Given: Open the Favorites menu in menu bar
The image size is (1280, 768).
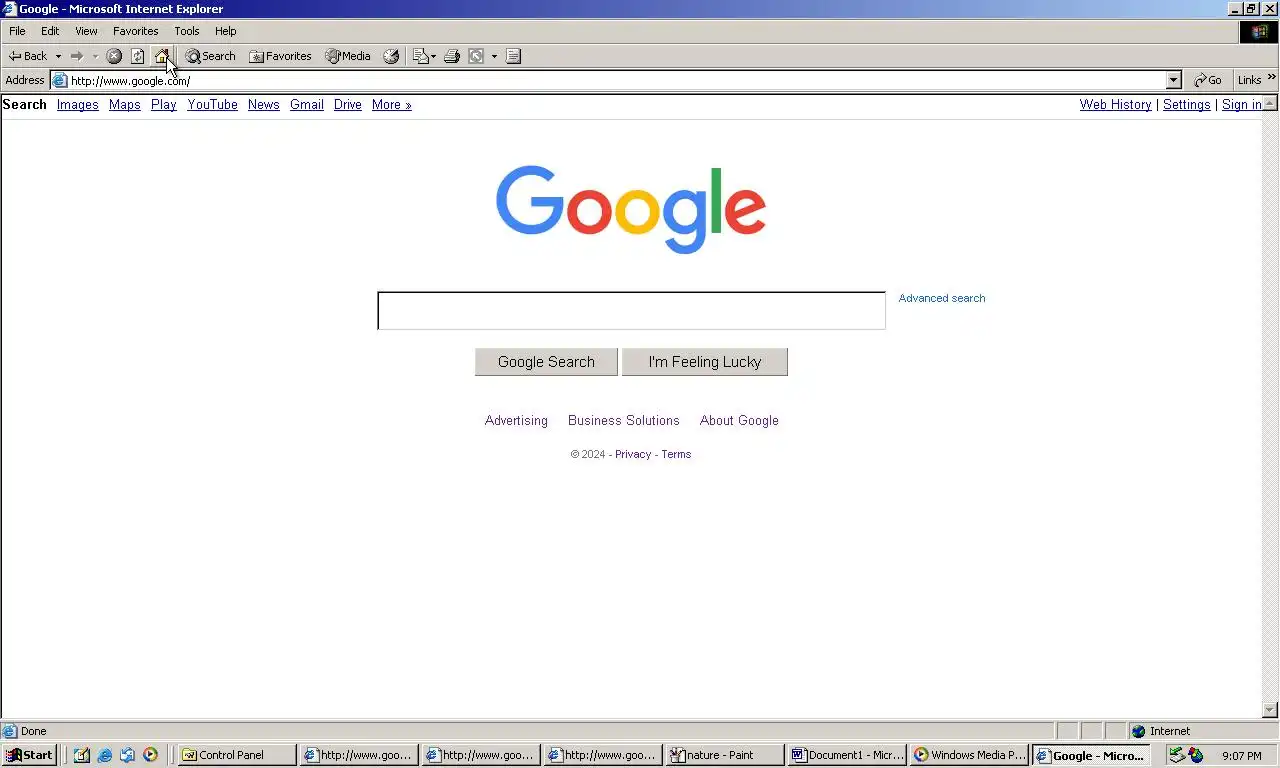Looking at the screenshot, I should [135, 31].
